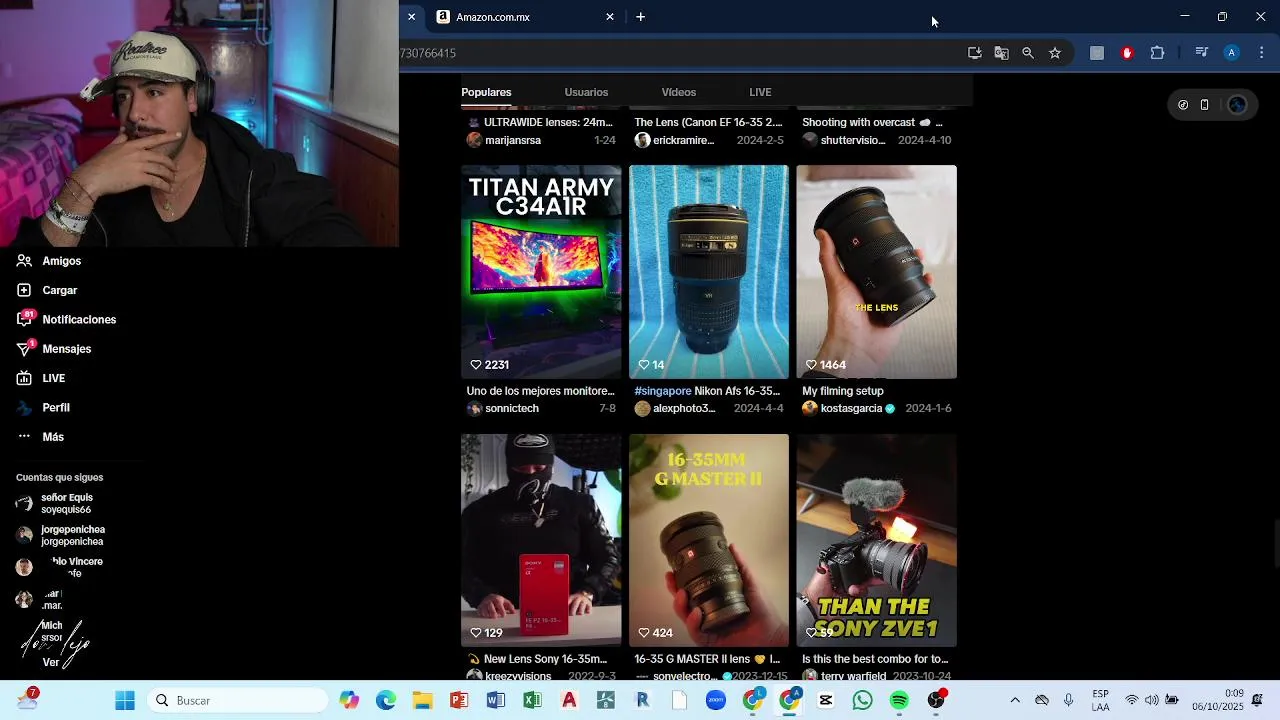Image resolution: width=1280 pixels, height=720 pixels.
Task: Bookmark this page with the star icon
Action: tap(1055, 53)
